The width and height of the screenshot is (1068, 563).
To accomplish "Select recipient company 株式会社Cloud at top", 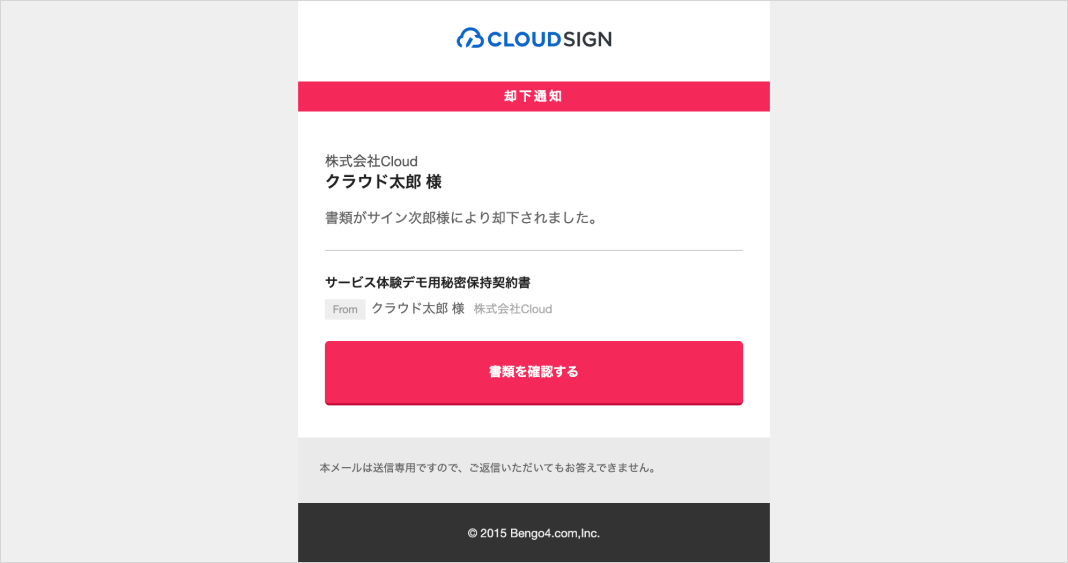I will (371, 161).
